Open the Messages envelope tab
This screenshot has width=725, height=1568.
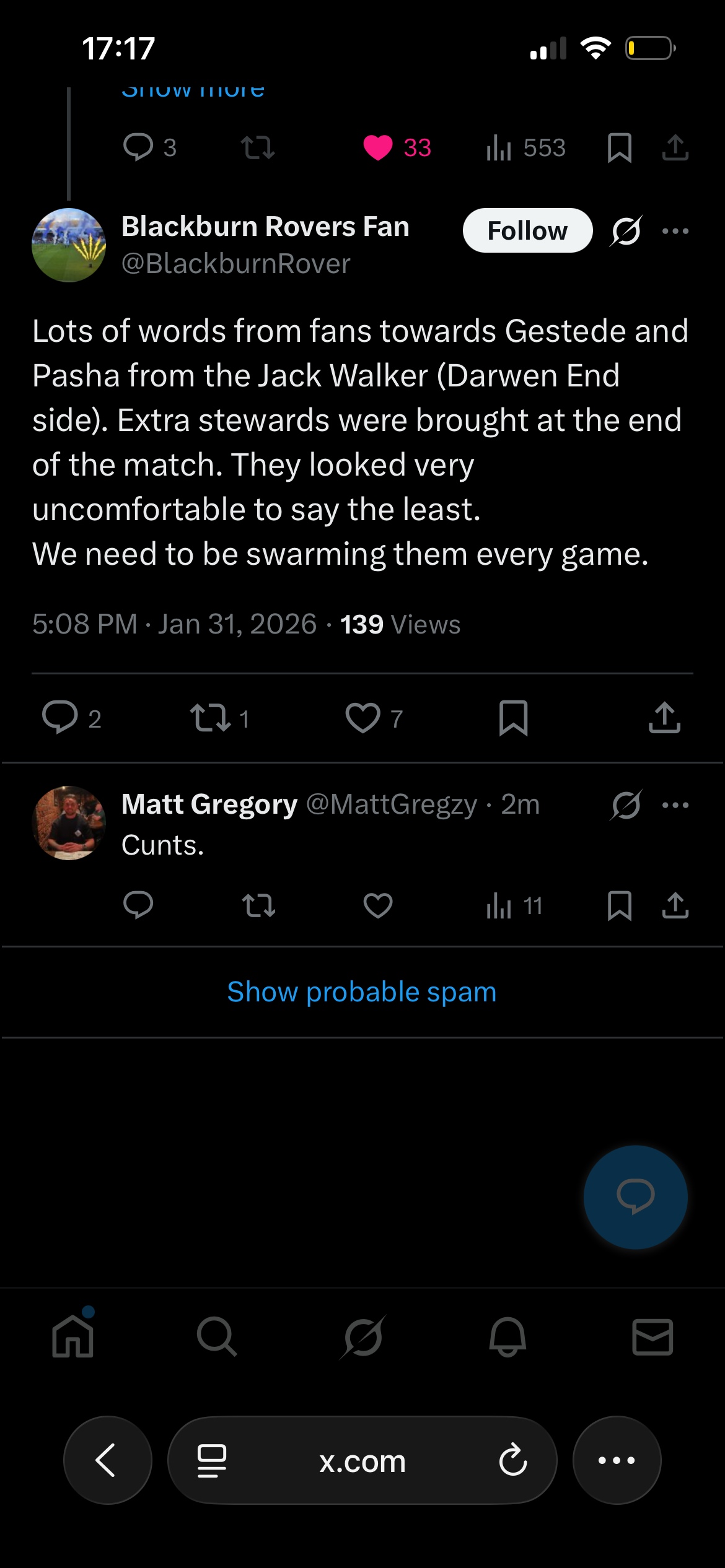click(652, 1336)
